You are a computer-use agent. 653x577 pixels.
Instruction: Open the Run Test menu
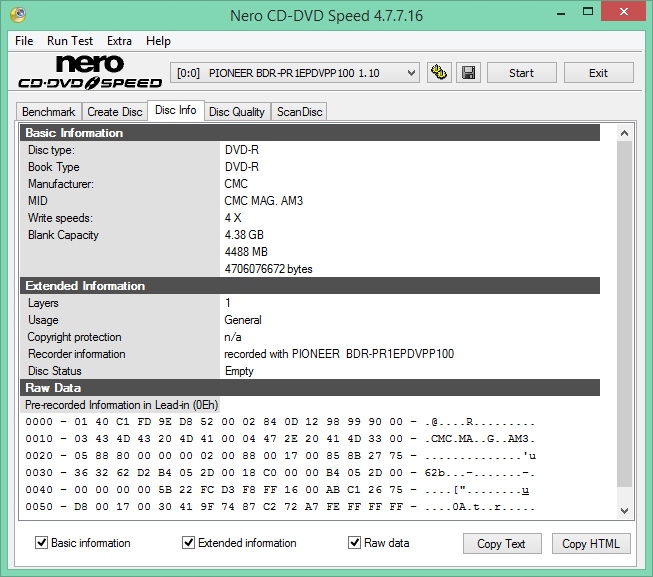[x=70, y=41]
